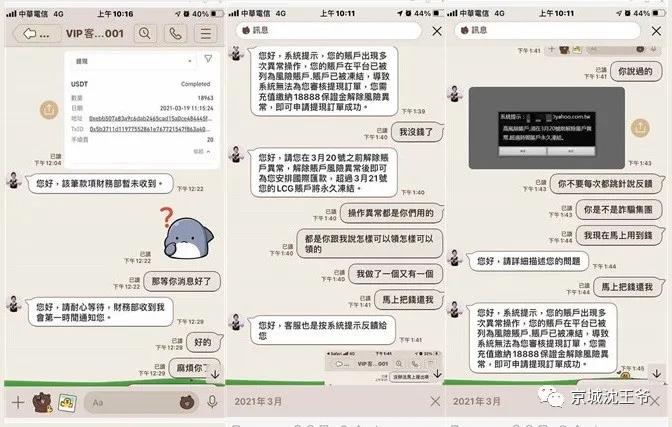The image size is (672, 427).
Task: Select message 我做了一個又有一個
Action: coord(395,274)
